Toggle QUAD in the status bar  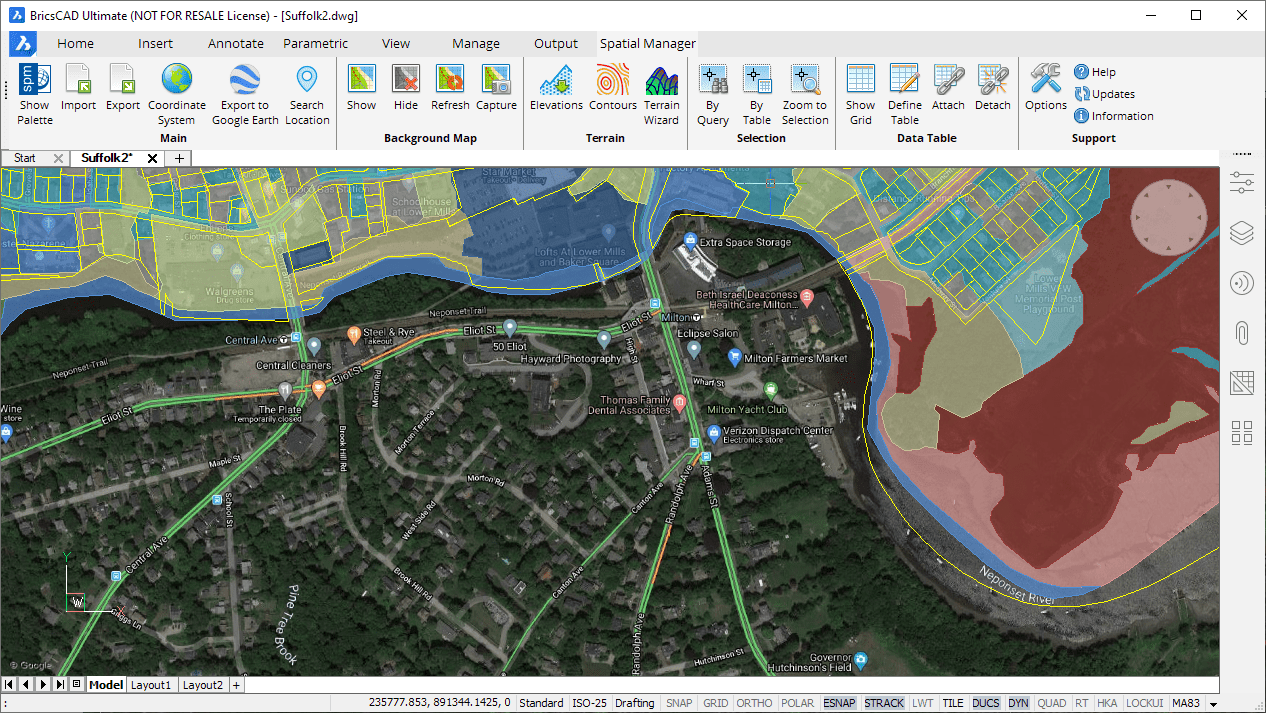point(1051,703)
